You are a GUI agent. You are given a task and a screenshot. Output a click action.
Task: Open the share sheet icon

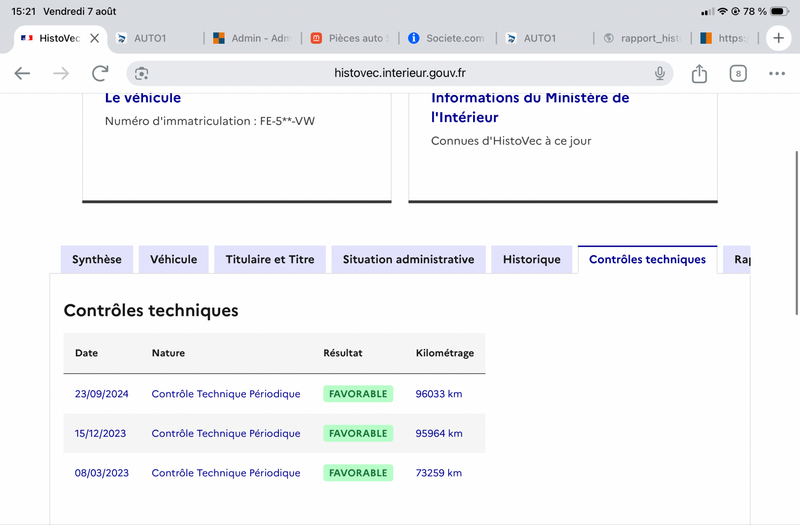(699, 73)
